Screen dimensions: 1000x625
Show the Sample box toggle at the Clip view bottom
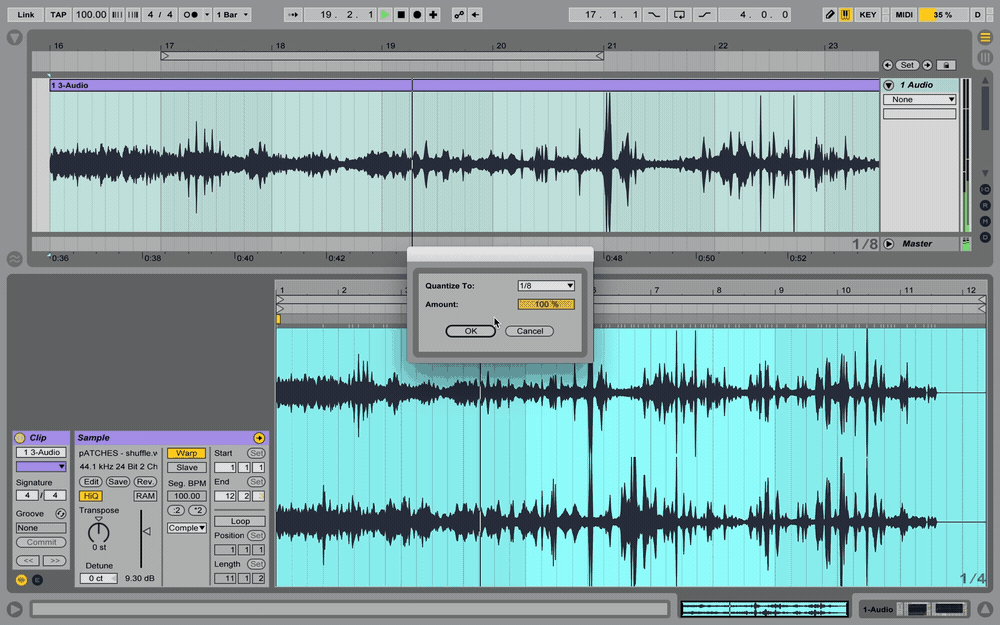pos(21,580)
